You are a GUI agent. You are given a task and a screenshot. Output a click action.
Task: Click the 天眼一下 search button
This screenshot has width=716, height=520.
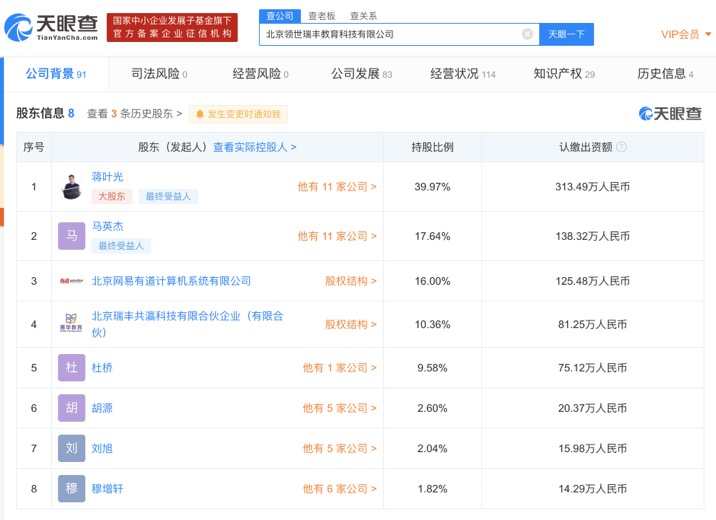pyautogui.click(x=566, y=34)
